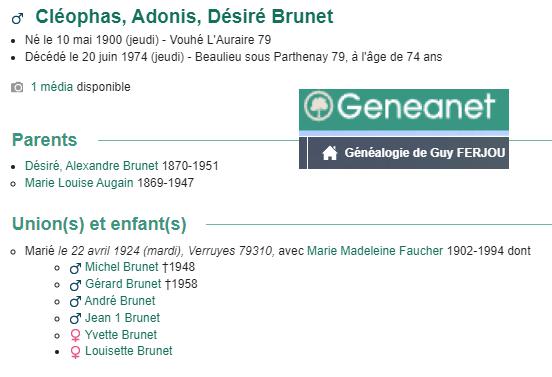The width and height of the screenshot is (552, 377).
Task: Open Marie Louise Augain's profile
Action: (x=79, y=183)
